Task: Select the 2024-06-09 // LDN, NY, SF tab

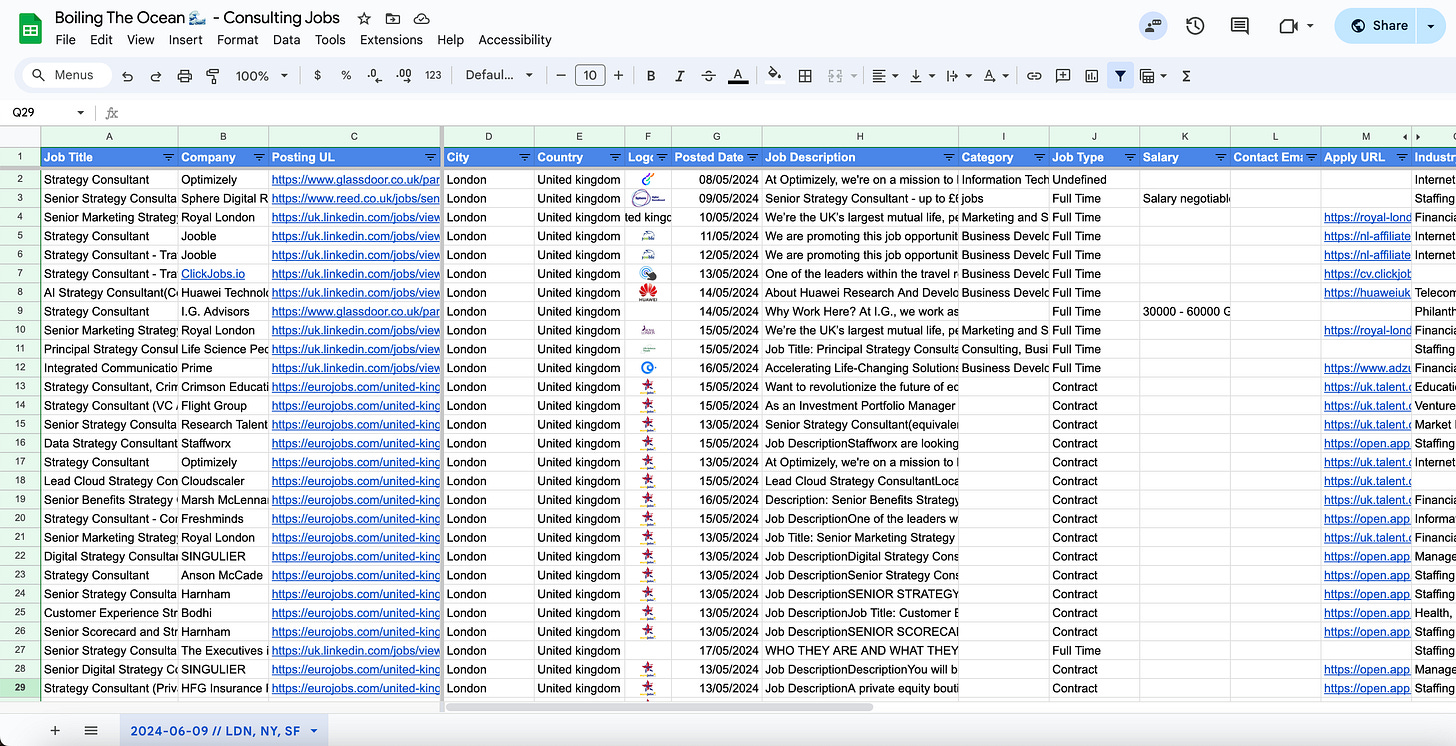Action: 224,731
